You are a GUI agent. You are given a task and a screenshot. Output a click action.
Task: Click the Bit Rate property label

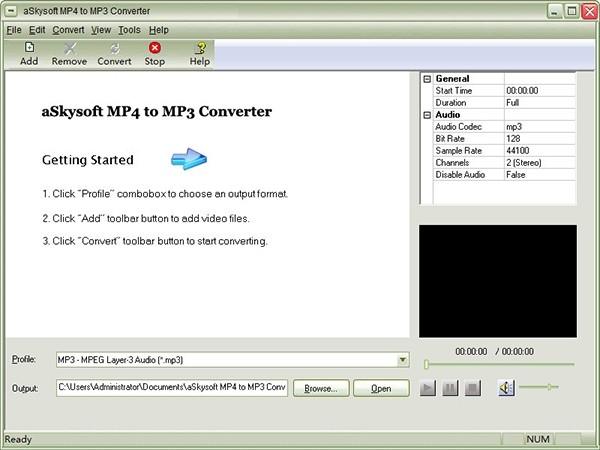[x=450, y=139]
